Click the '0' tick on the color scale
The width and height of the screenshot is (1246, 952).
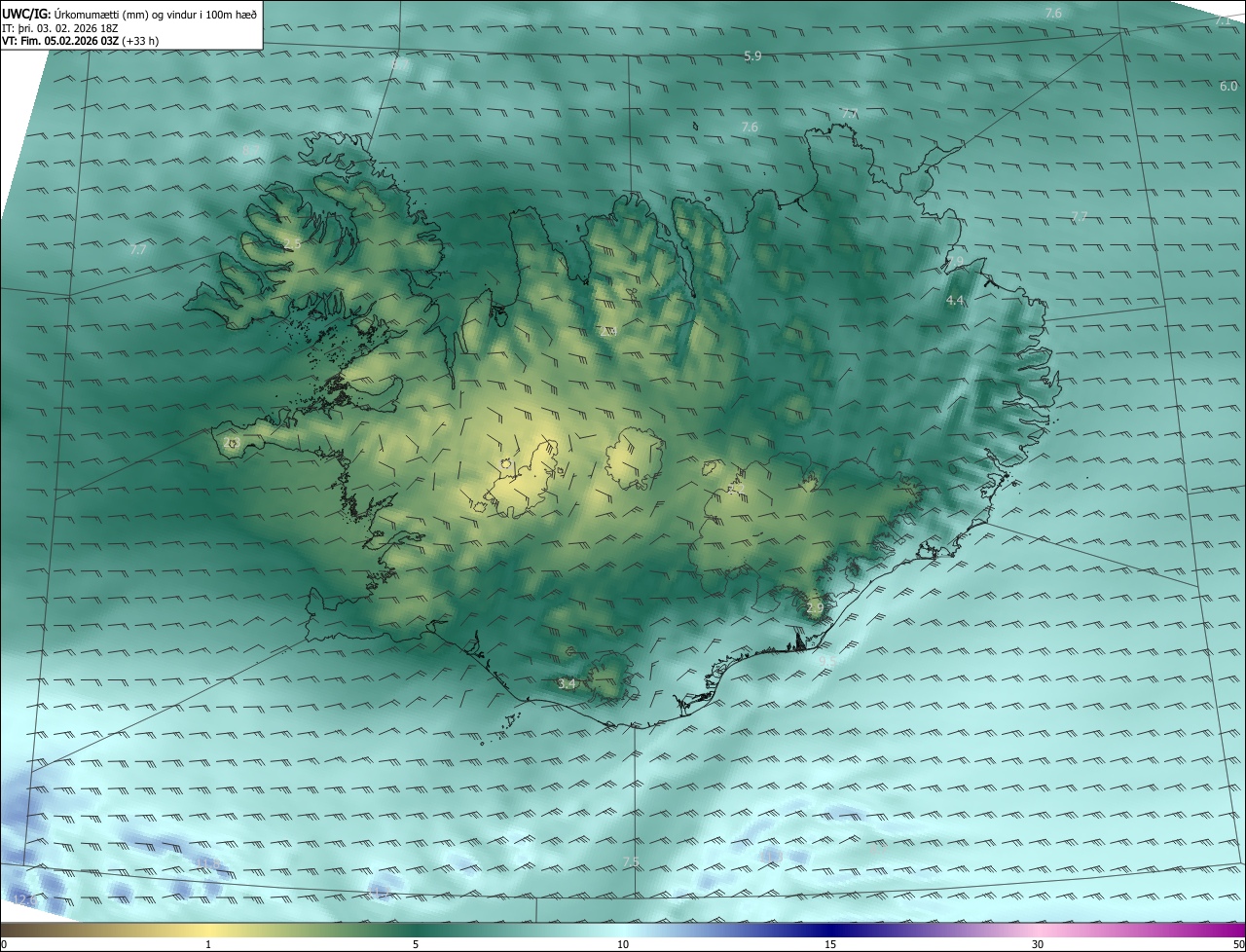[x=4, y=944]
